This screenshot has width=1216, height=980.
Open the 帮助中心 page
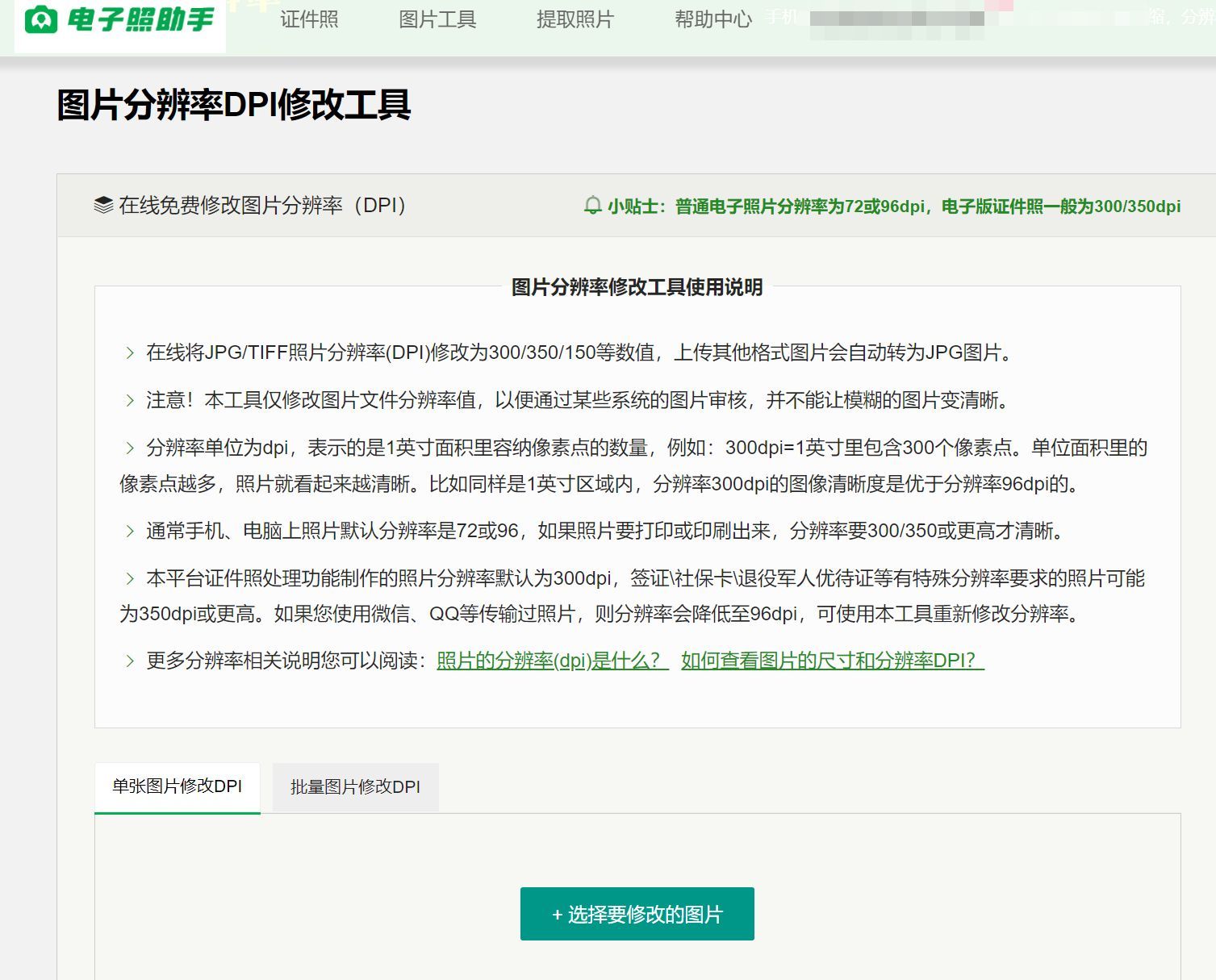(712, 19)
